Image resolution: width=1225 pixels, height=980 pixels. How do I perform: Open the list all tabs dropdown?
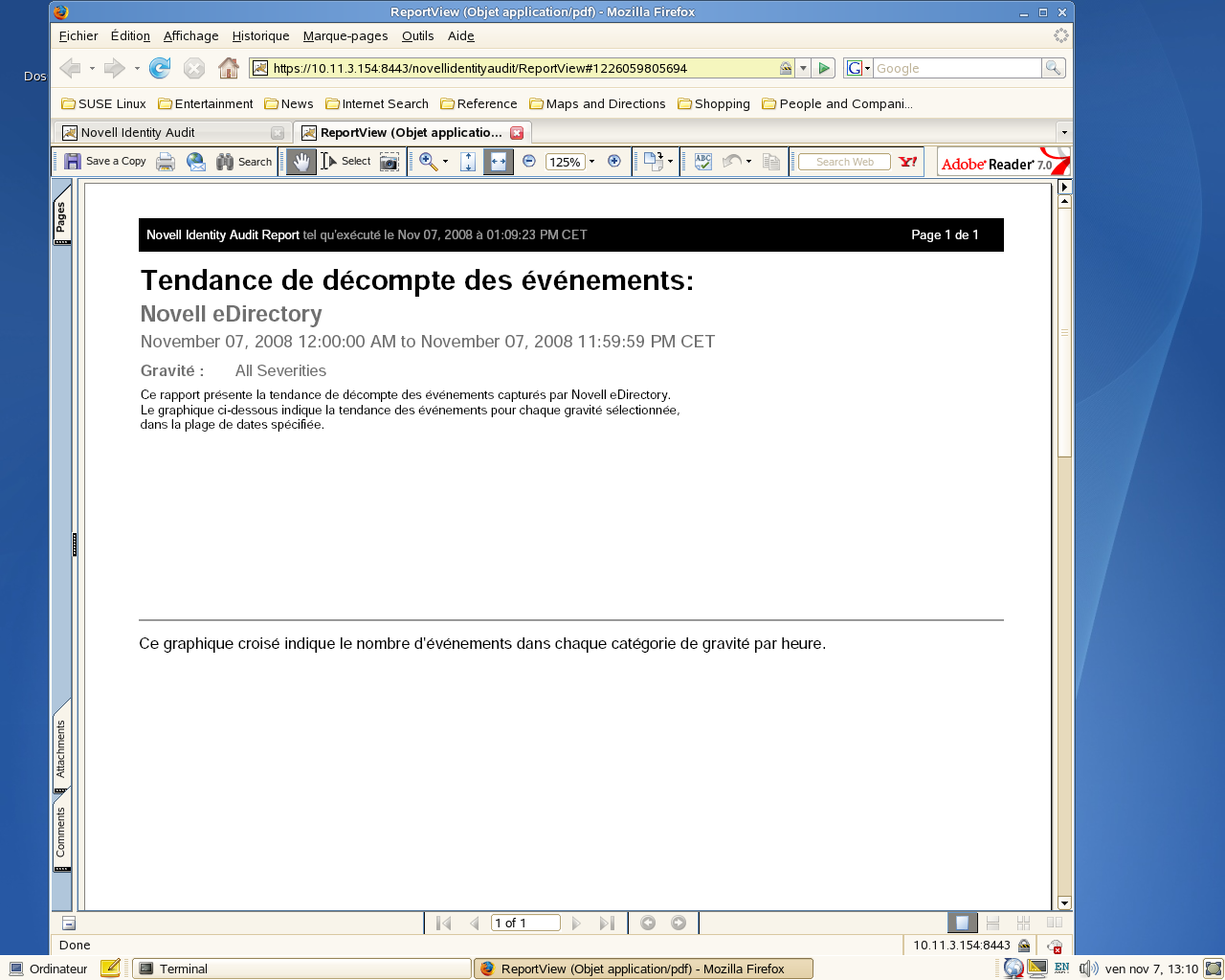tap(1064, 132)
